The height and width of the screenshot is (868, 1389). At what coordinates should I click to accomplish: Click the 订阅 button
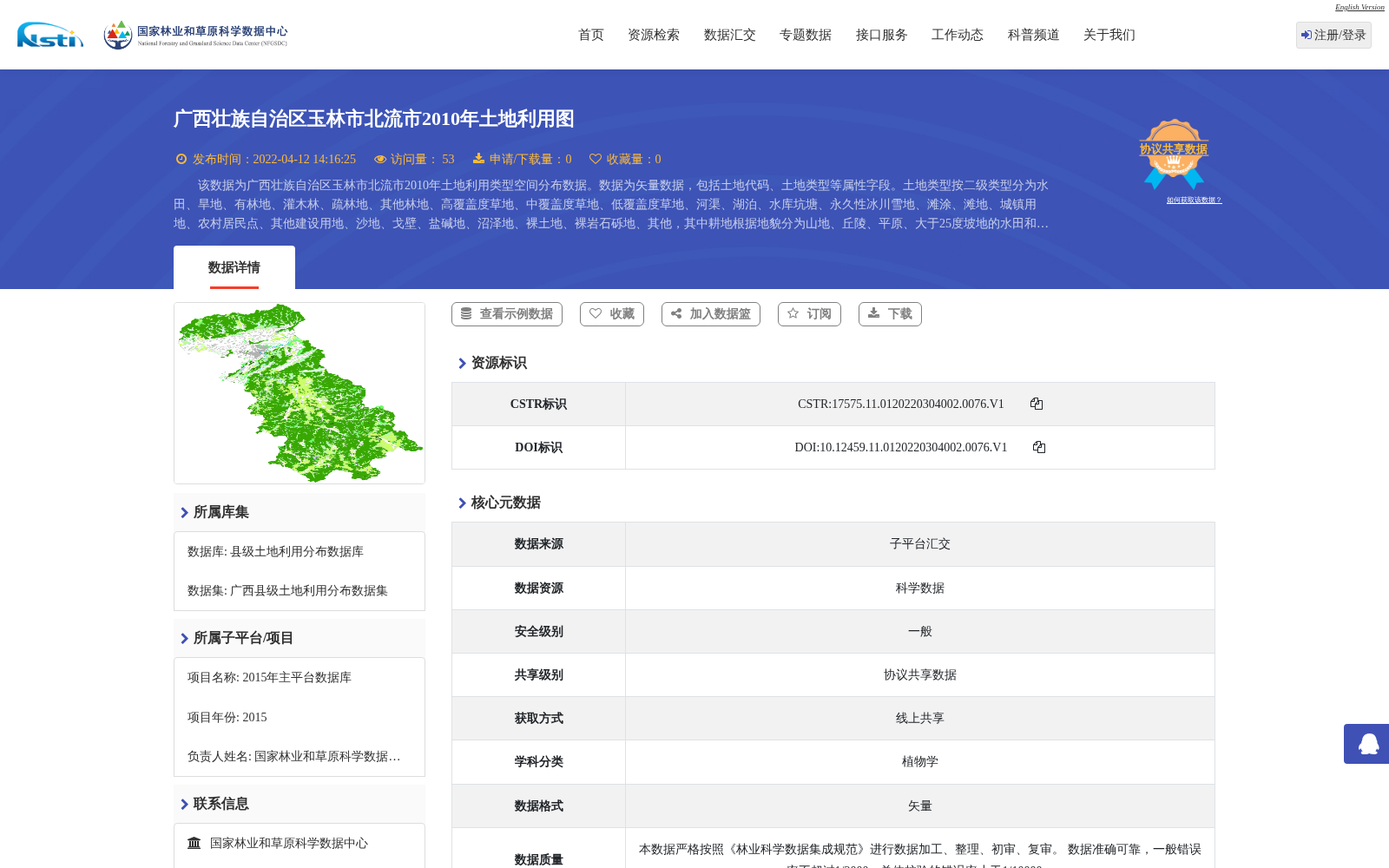pos(809,314)
